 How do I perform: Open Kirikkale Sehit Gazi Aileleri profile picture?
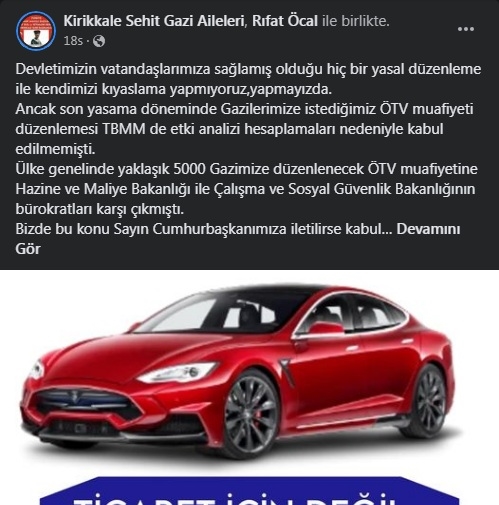click(x=36, y=31)
